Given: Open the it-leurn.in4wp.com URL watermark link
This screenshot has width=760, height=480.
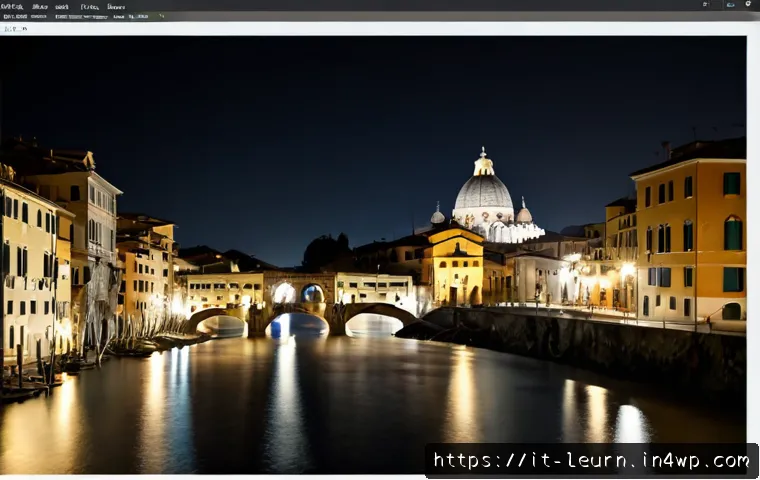Looking at the screenshot, I should pyautogui.click(x=592, y=460).
